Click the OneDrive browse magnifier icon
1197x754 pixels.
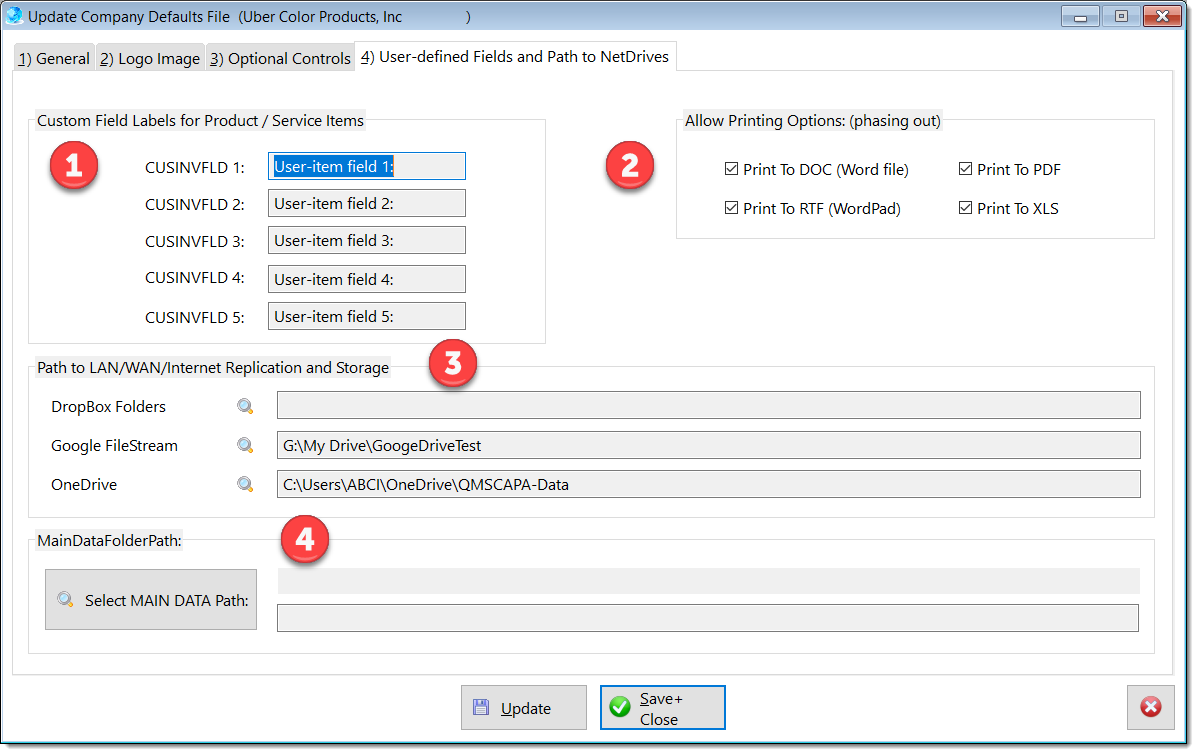click(245, 485)
